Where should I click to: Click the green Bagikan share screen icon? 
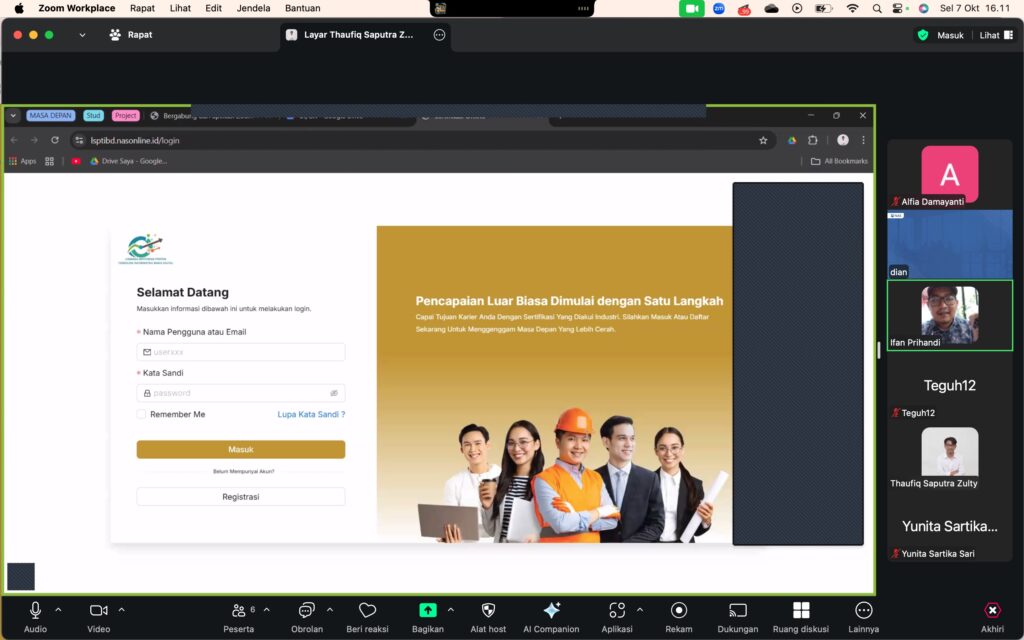427,611
